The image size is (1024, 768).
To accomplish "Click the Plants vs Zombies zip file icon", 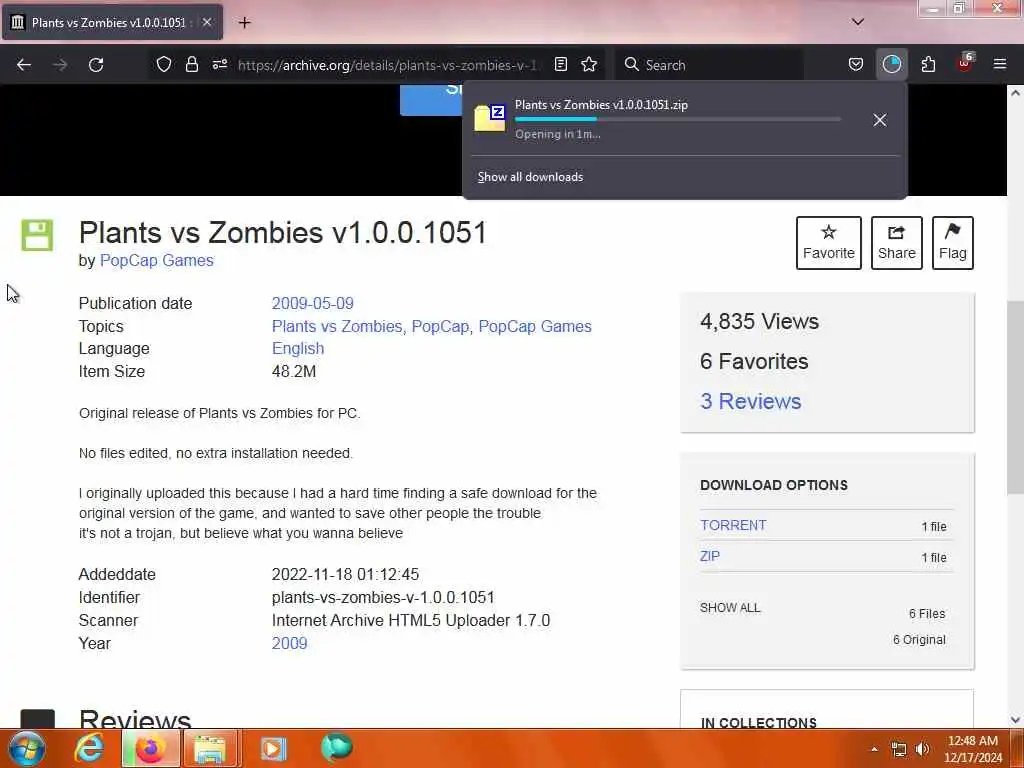I will tap(489, 118).
